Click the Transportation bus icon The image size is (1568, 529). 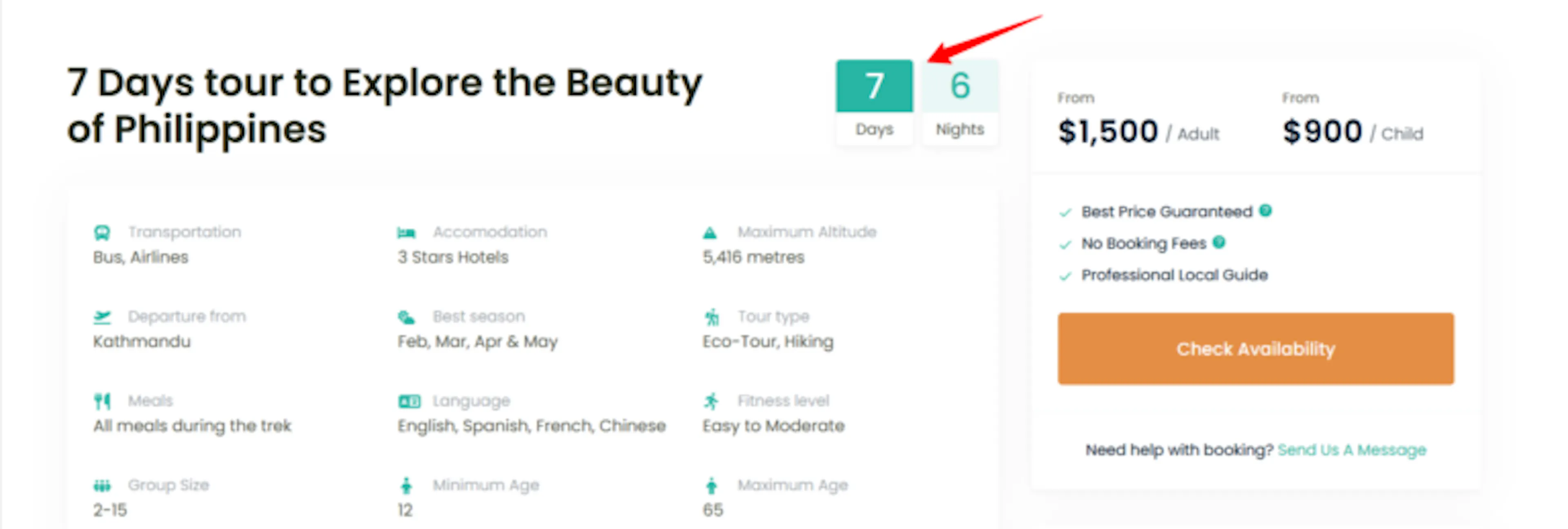click(102, 232)
